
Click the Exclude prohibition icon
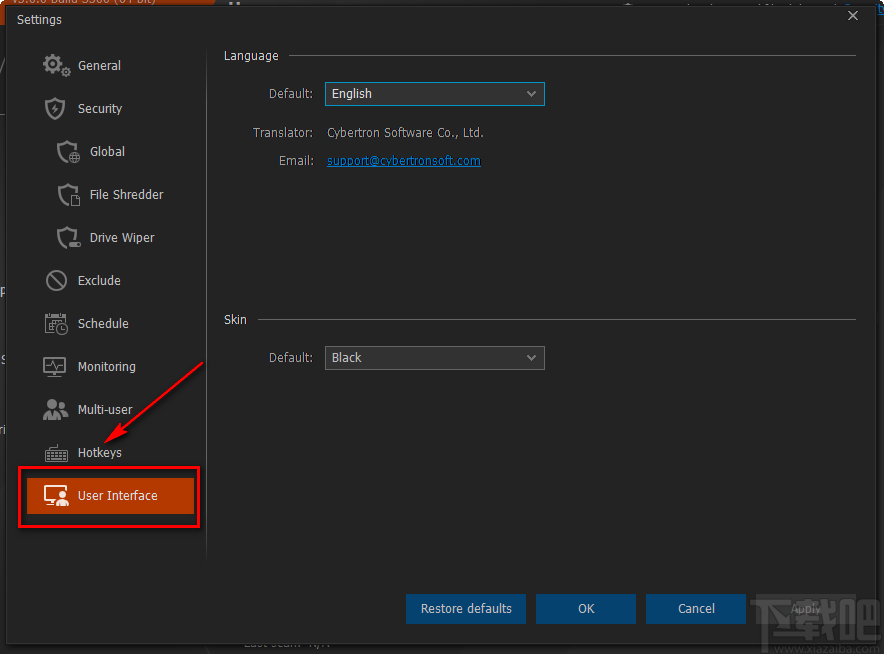(56, 280)
